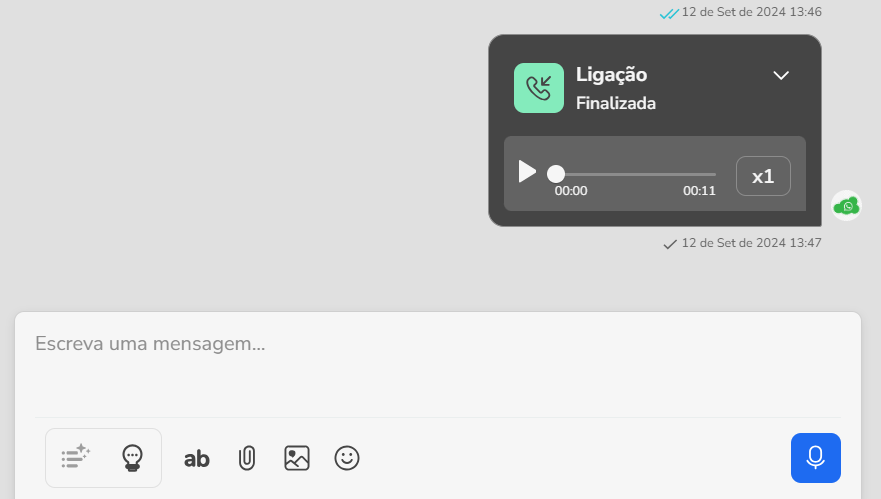Viewport: 881px width, 499px height.
Task: Open the ab text formatting option
Action: point(197,459)
